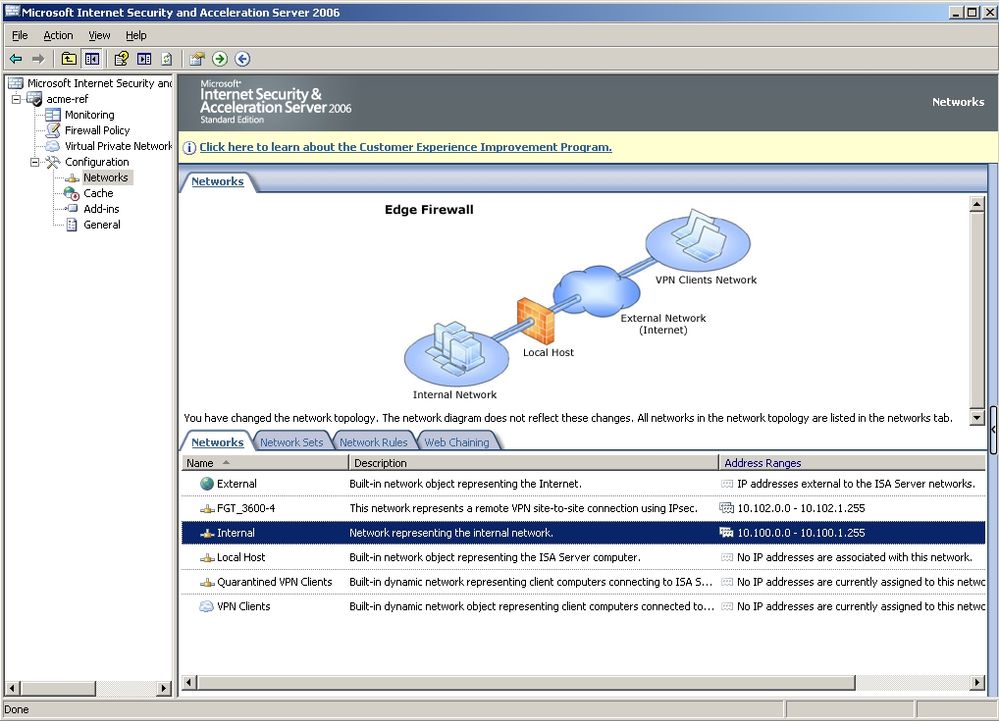Click the console tree scroll left arrow
Viewport: 999px width, 721px height.
(12, 689)
